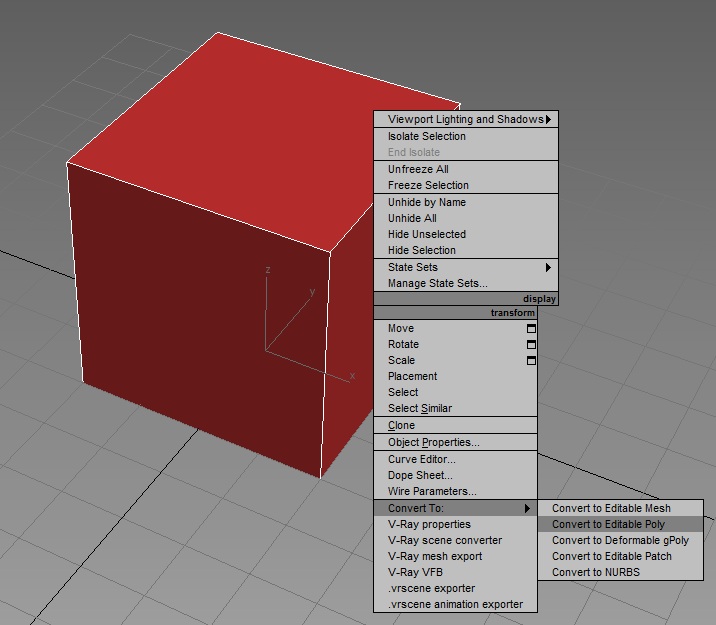
Task: Open Wire Parameters...
Action: pos(455,491)
